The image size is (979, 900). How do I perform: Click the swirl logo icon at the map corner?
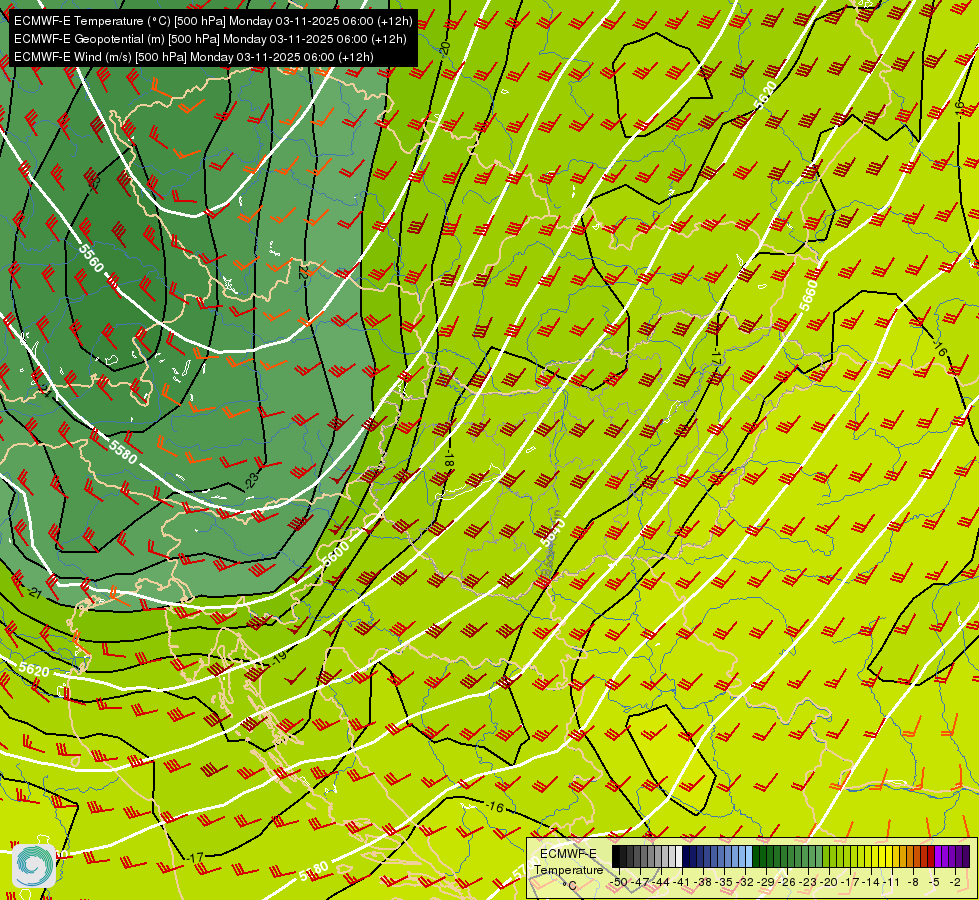pos(34,864)
